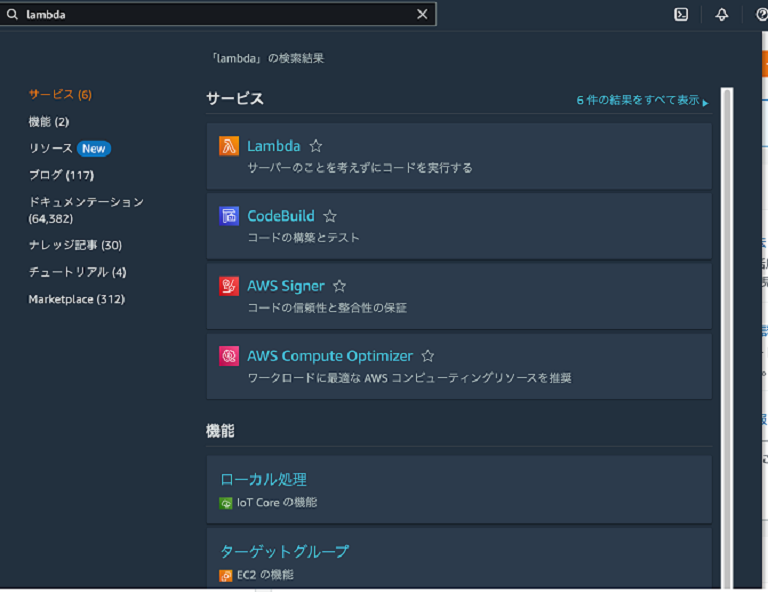Select the サービス (6) filter
The width and height of the screenshot is (768, 592).
pos(60,95)
